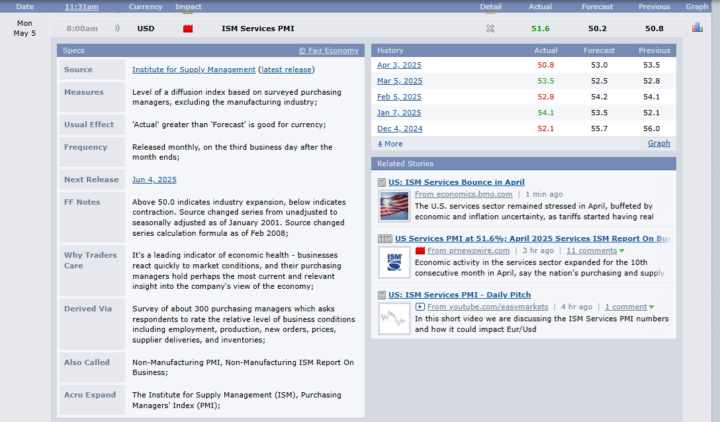The height and width of the screenshot is (422, 720).
Task: Open the Fair Economy copyright link
Action: coord(329,51)
